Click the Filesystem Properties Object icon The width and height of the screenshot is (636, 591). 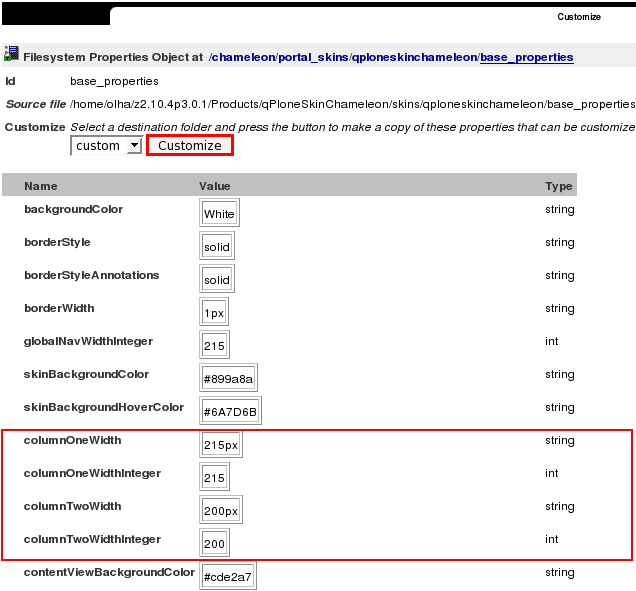coord(11,56)
